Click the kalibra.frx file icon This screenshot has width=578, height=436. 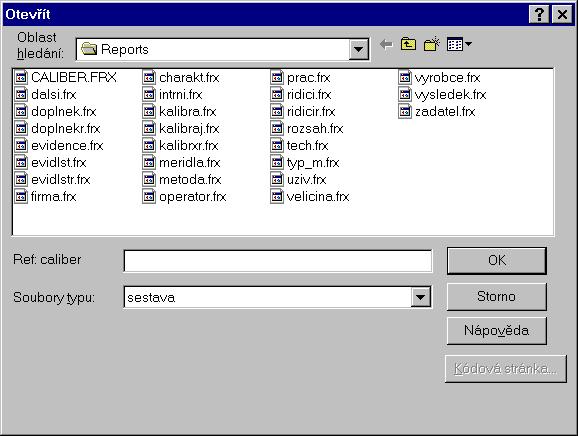(x=149, y=111)
